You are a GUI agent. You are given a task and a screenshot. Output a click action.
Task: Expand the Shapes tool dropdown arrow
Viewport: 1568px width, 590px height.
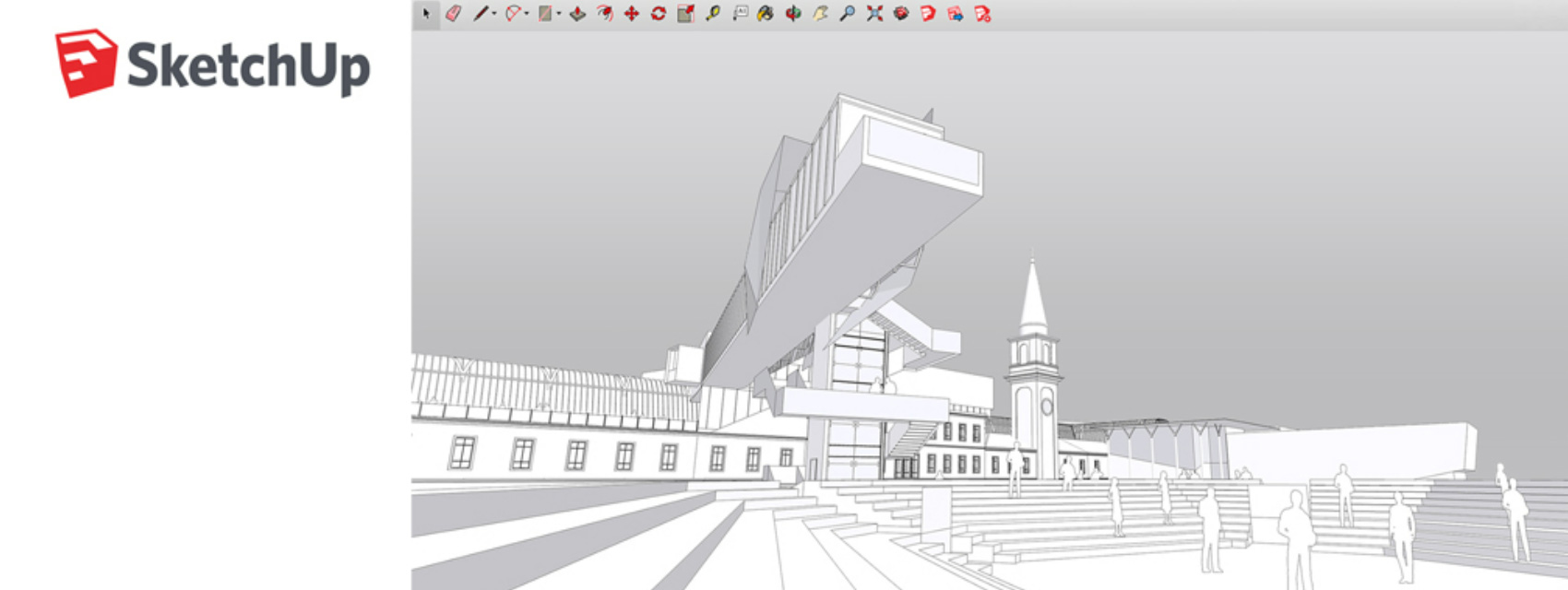click(x=559, y=14)
